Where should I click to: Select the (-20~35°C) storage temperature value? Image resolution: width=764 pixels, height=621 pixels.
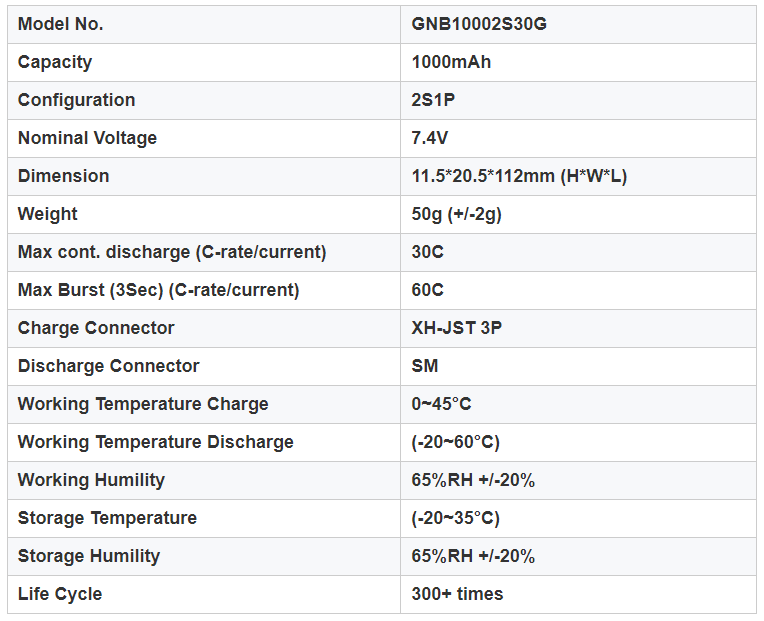click(455, 518)
